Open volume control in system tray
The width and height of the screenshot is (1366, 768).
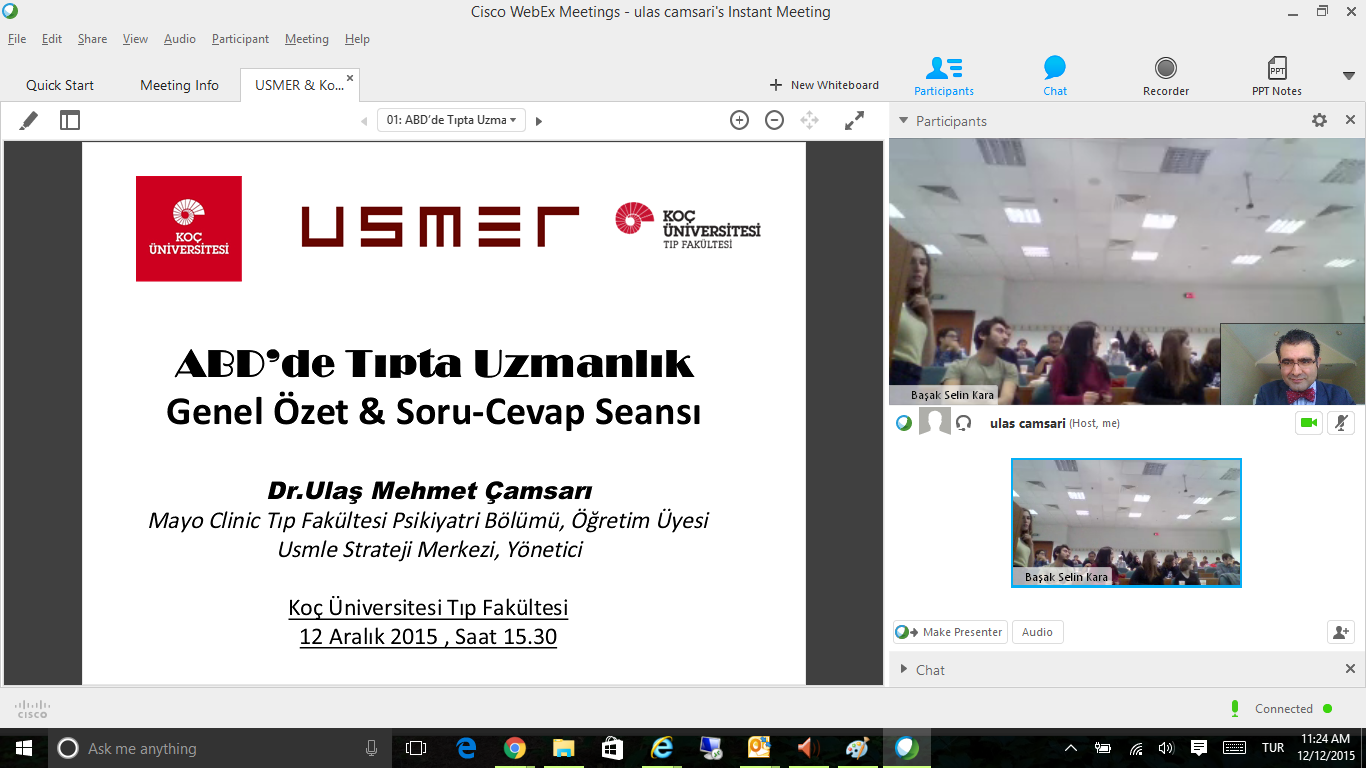coord(1166,748)
